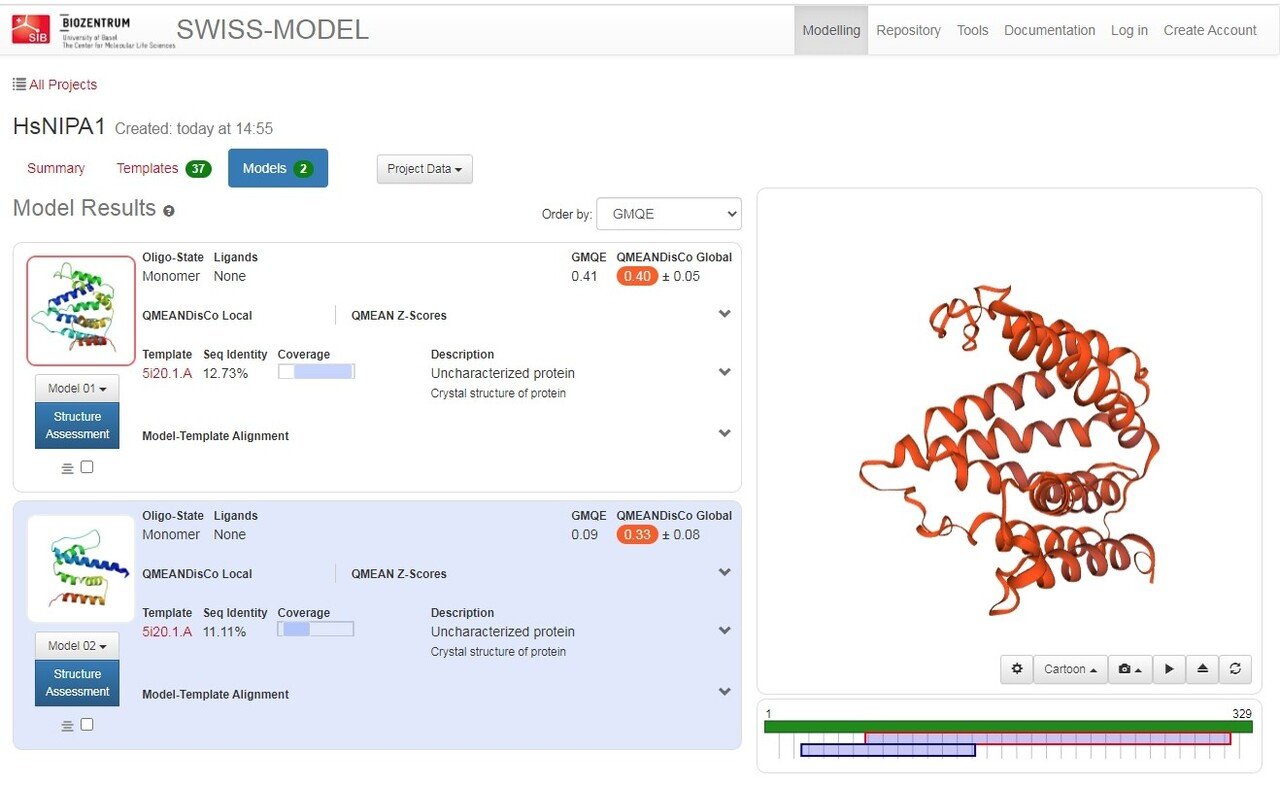The image size is (1280, 786).
Task: Click the alignment icon under Model 01
Action: coord(67,468)
